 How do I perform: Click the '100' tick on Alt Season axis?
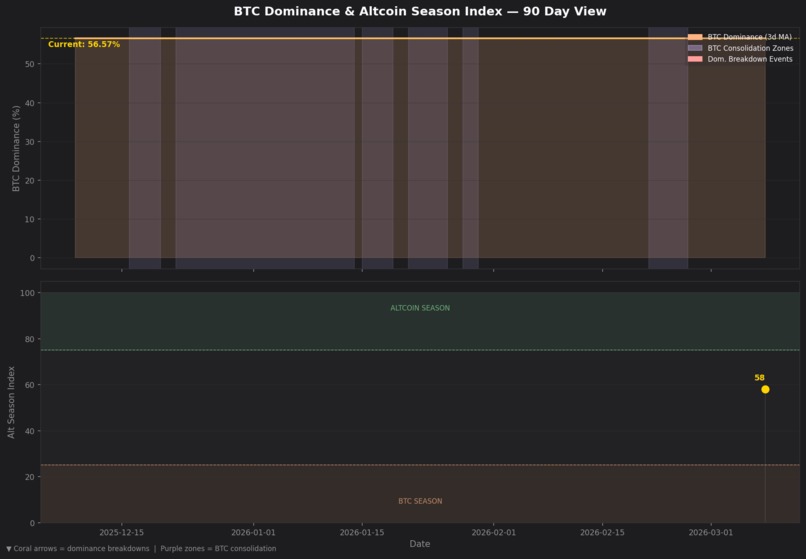27,293
